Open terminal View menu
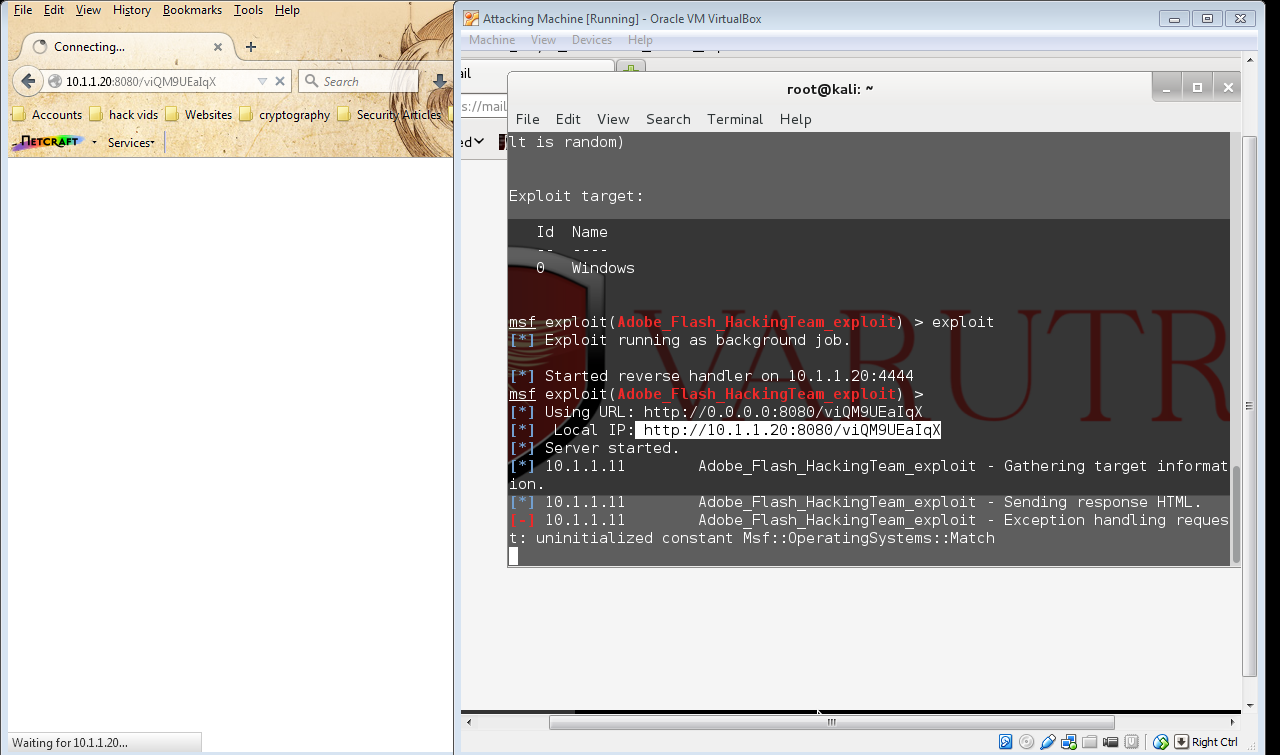The width and height of the screenshot is (1280, 755). pos(613,119)
